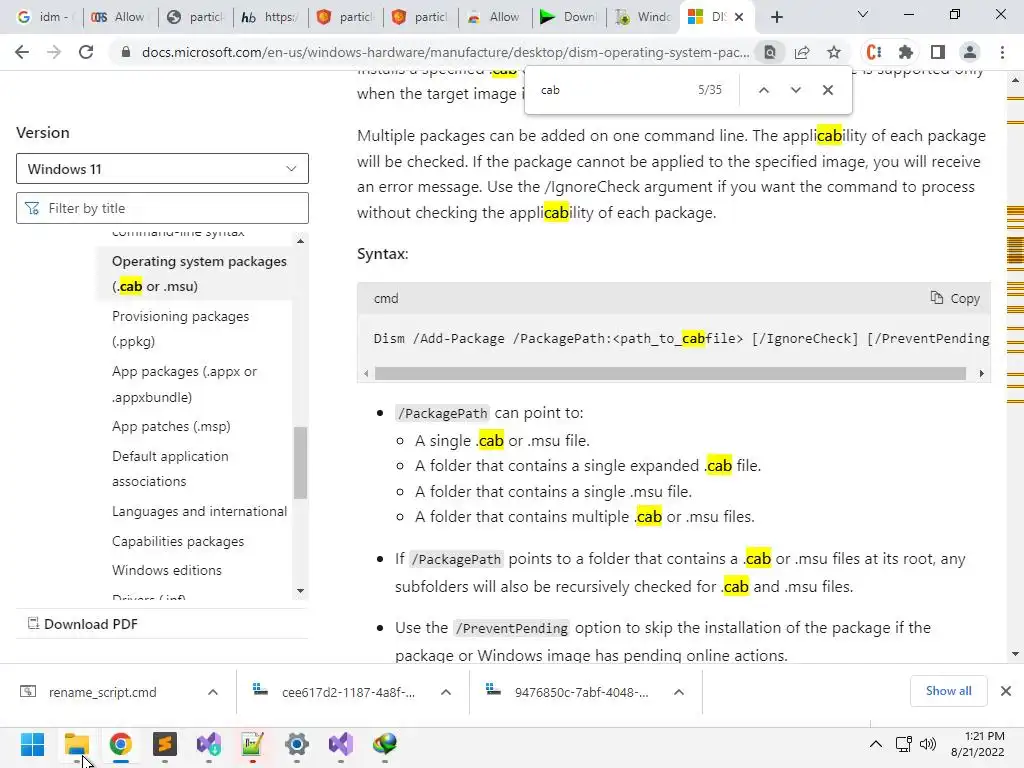1024x768 pixels.
Task: Expand cee617d2-1187 download options
Action: (x=446, y=692)
